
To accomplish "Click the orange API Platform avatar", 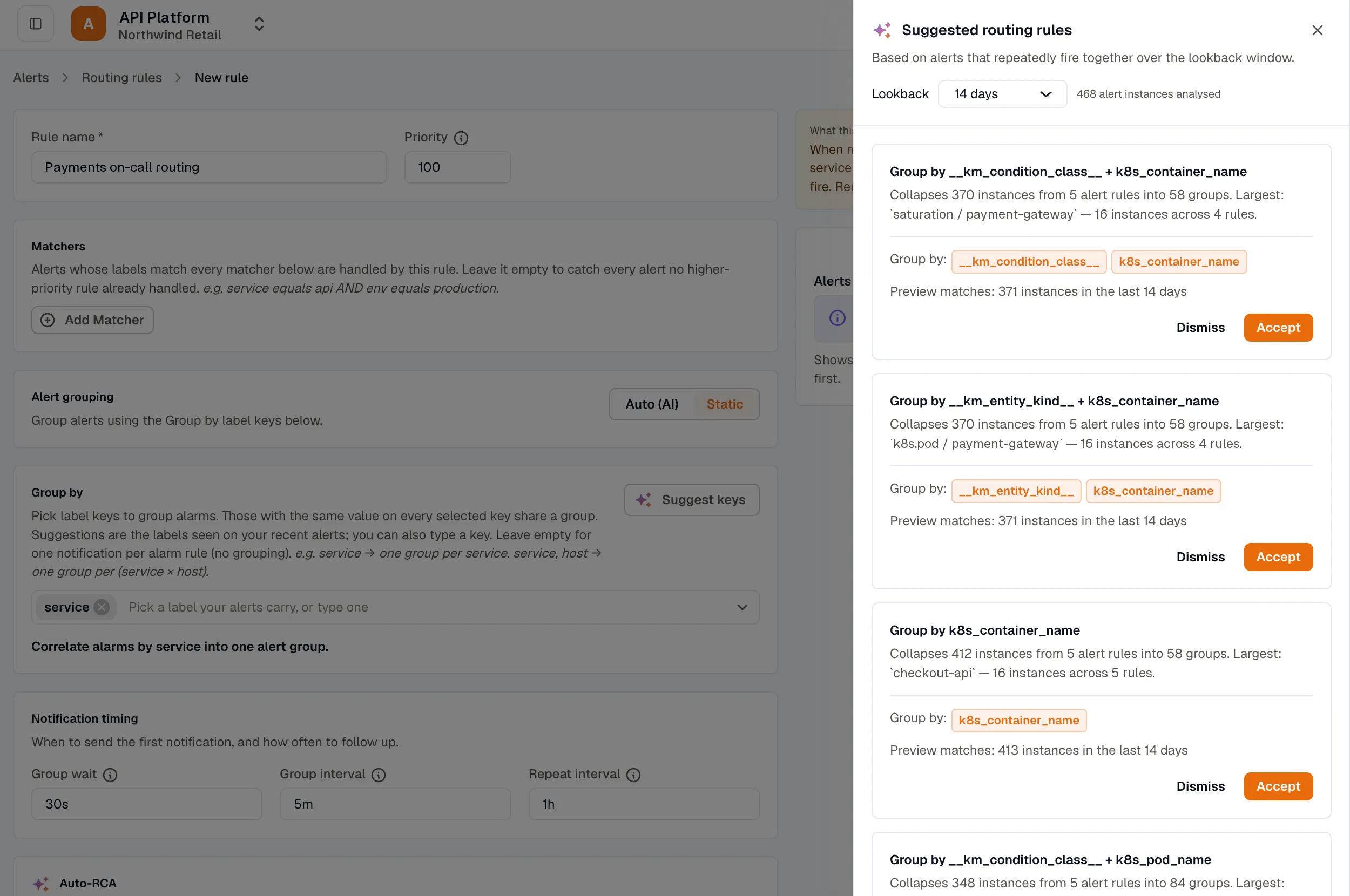I will point(88,24).
